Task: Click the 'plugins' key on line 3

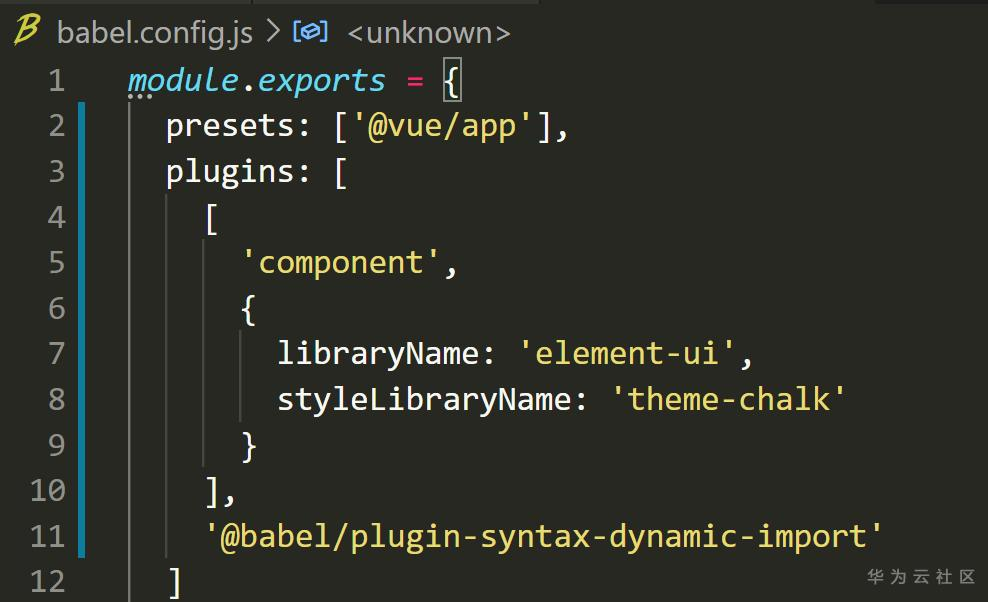Action: click(x=231, y=173)
